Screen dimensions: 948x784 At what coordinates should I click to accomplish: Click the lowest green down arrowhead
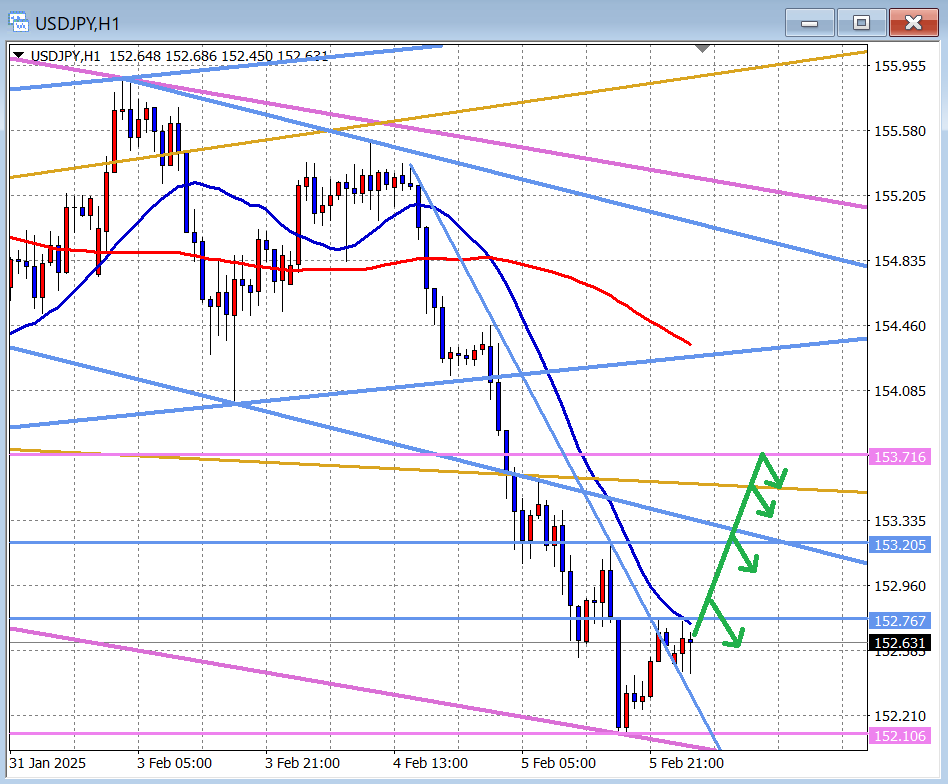736,641
